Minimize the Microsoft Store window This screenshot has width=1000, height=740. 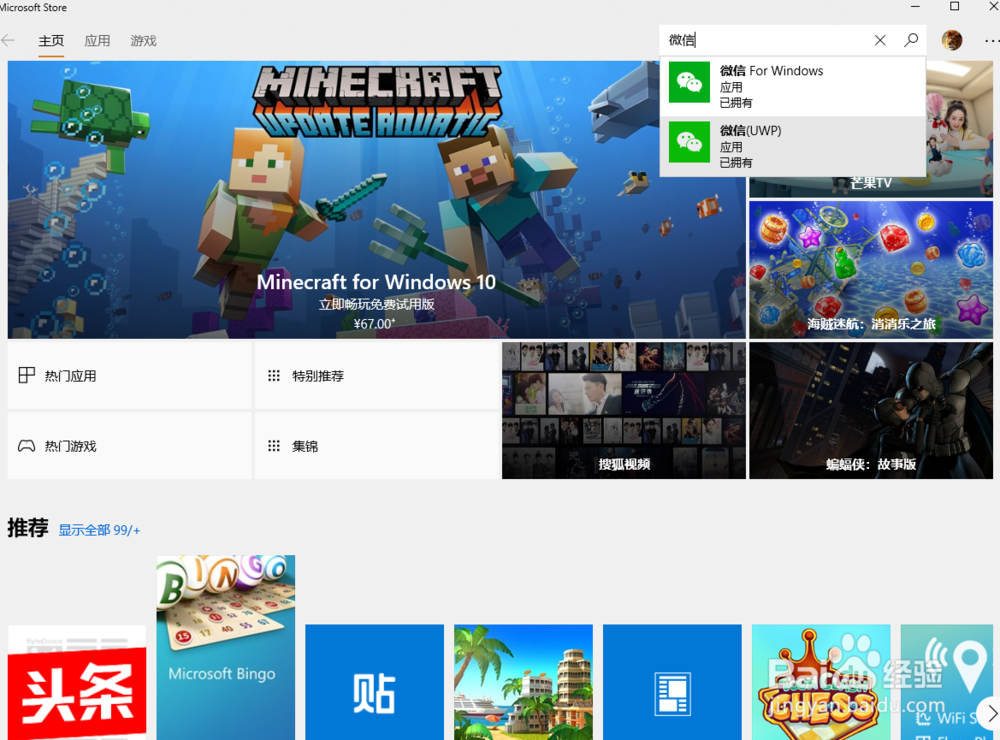click(915, 6)
